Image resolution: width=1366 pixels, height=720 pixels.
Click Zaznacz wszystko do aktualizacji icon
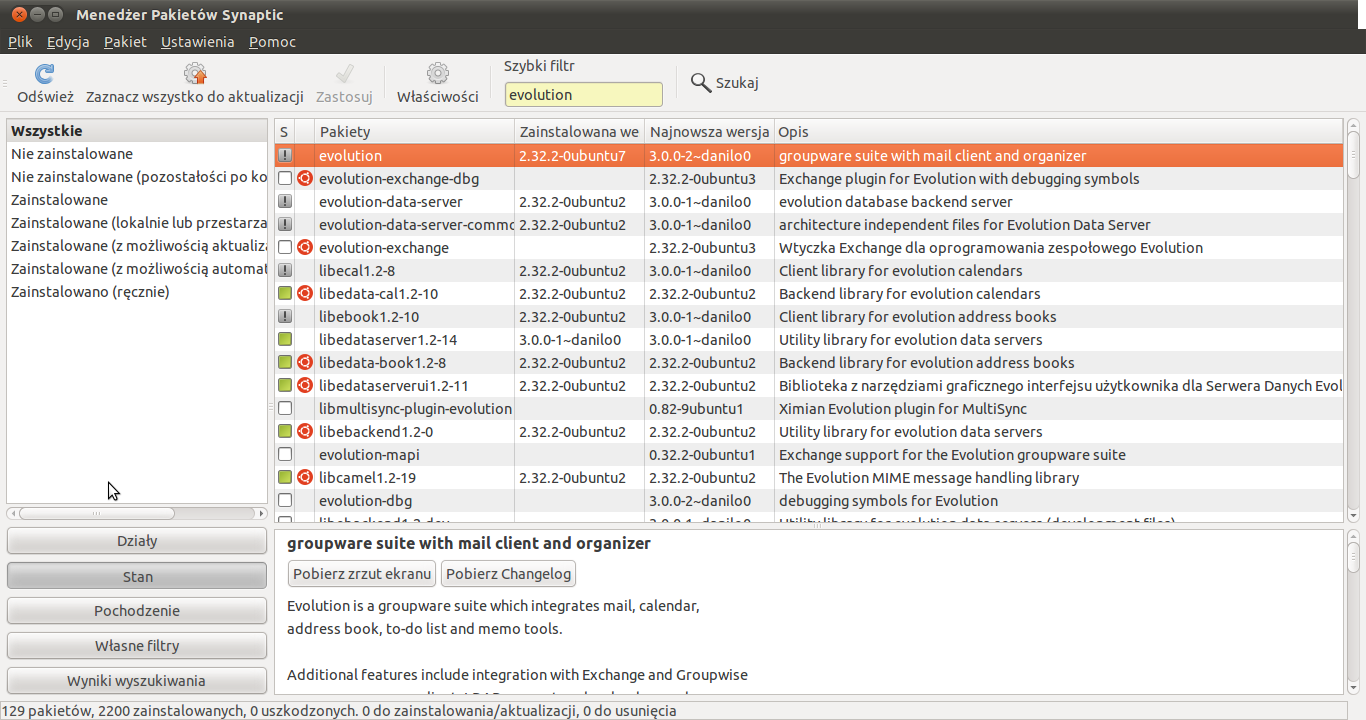pos(195,74)
